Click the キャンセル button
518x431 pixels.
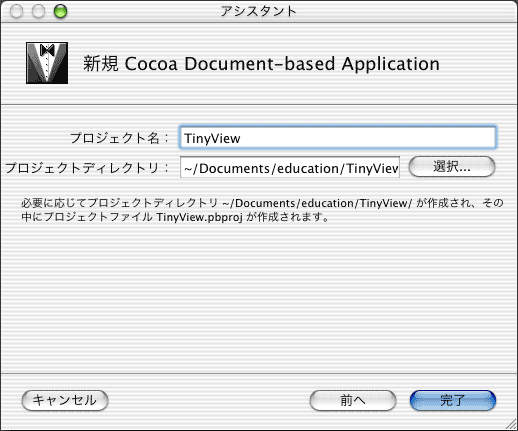point(65,400)
